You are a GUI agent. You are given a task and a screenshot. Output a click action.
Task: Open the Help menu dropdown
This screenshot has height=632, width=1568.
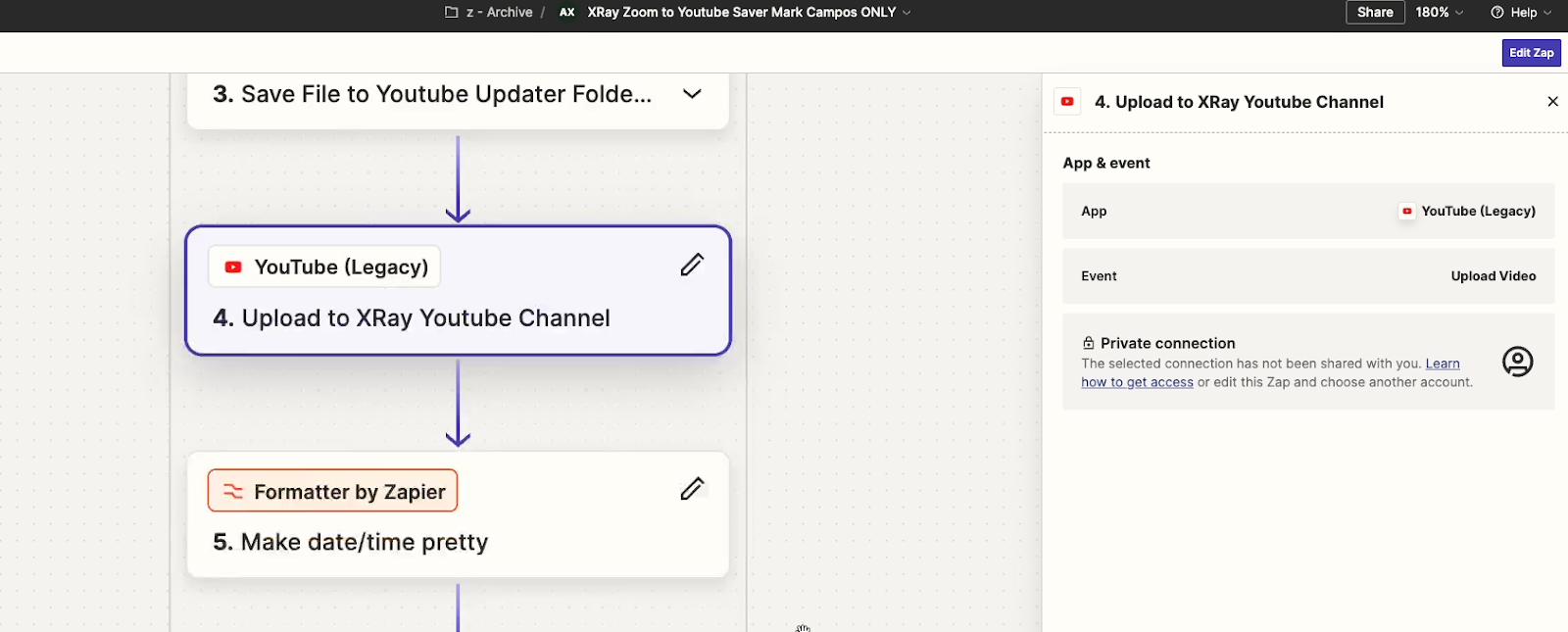pos(1521,12)
